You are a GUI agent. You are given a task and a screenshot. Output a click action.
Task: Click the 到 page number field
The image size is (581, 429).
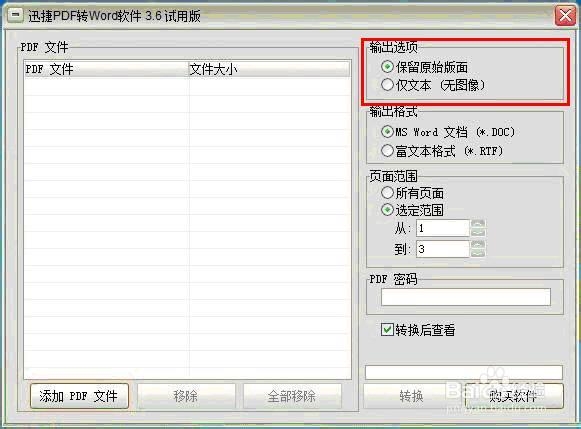pyautogui.click(x=443, y=249)
